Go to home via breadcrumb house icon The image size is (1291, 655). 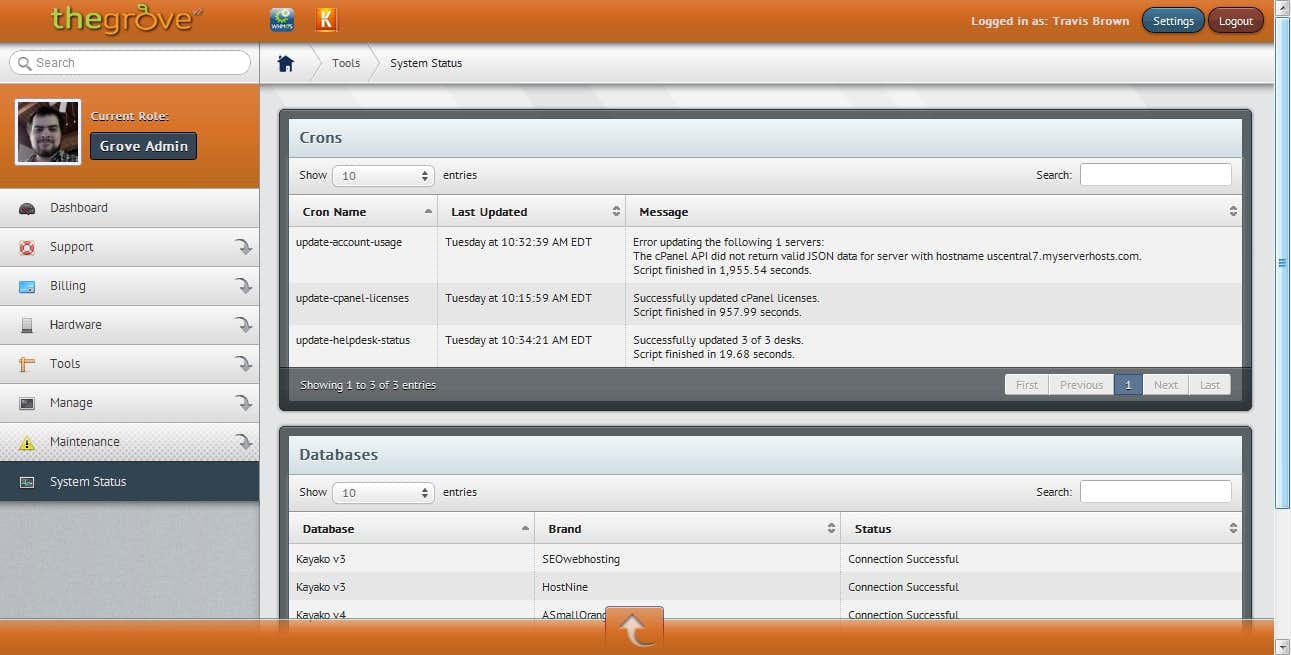[286, 63]
